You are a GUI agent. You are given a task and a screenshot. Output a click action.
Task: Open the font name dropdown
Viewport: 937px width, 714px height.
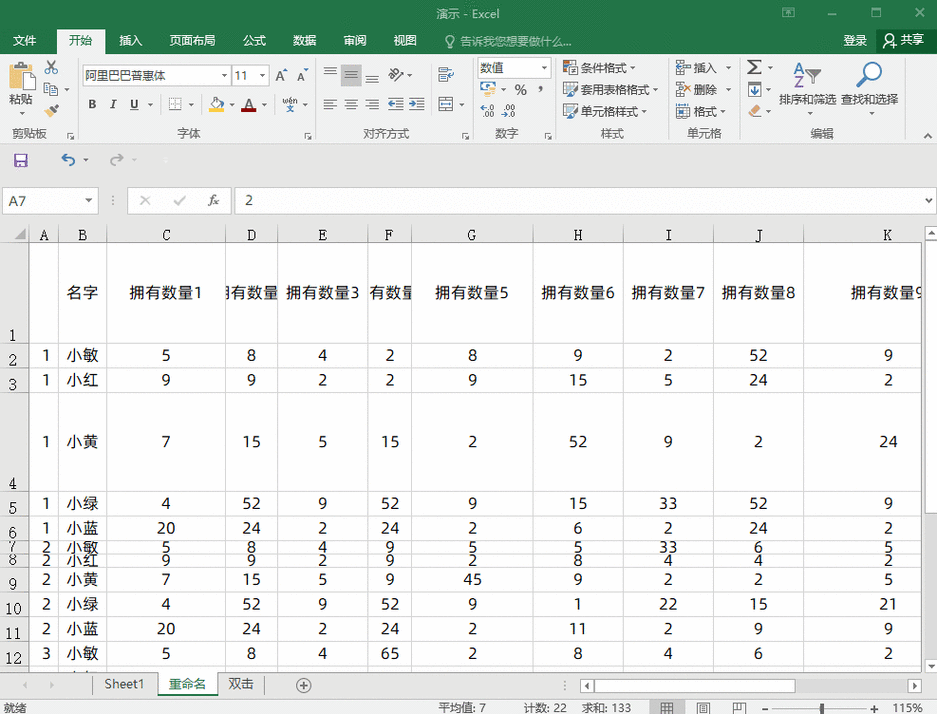coord(224,75)
